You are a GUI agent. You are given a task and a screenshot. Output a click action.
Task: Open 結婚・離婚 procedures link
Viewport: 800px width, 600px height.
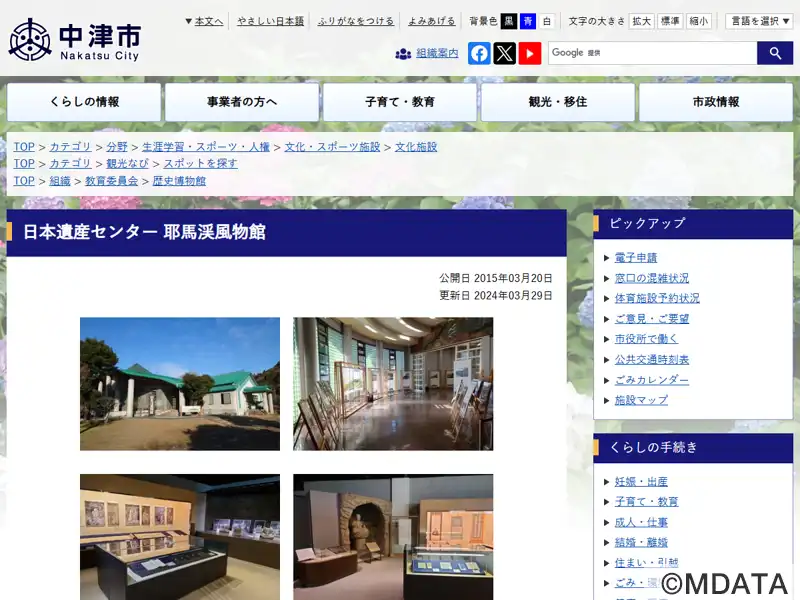click(x=641, y=543)
